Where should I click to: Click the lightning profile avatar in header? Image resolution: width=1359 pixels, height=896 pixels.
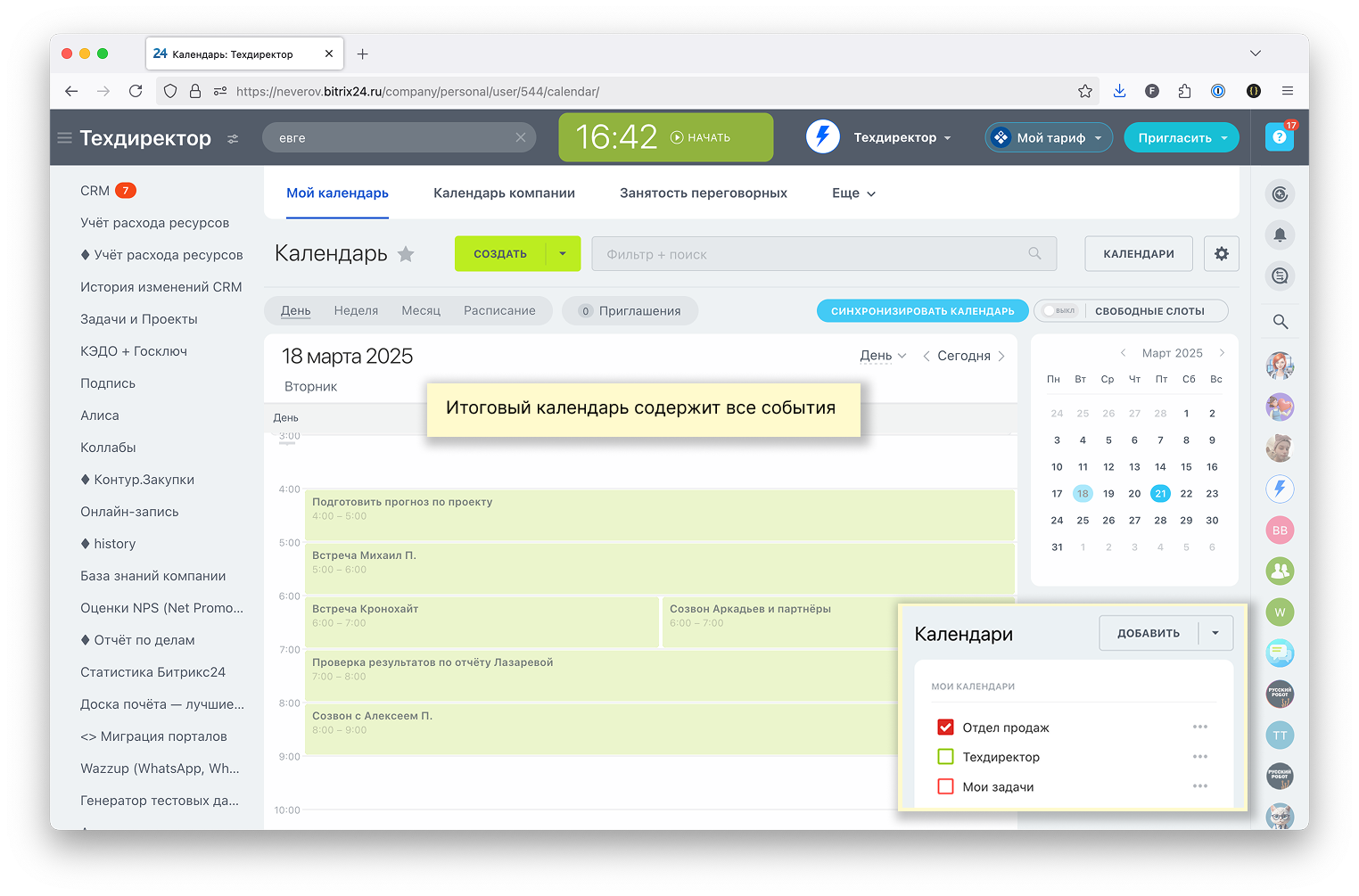(x=823, y=137)
